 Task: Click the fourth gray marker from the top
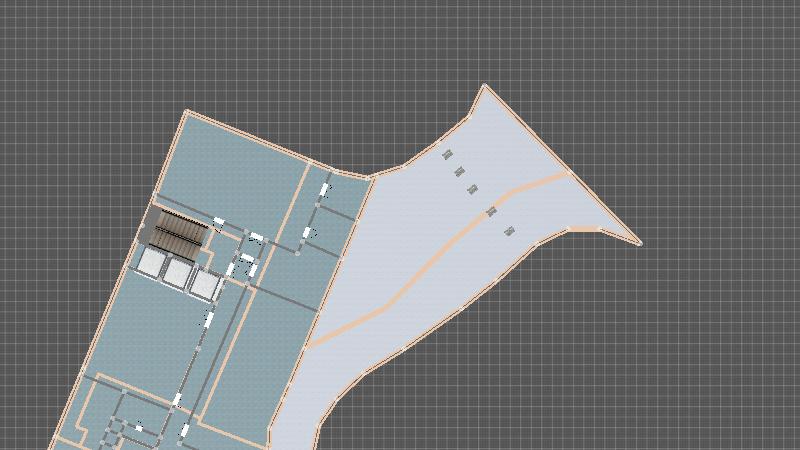coord(491,211)
